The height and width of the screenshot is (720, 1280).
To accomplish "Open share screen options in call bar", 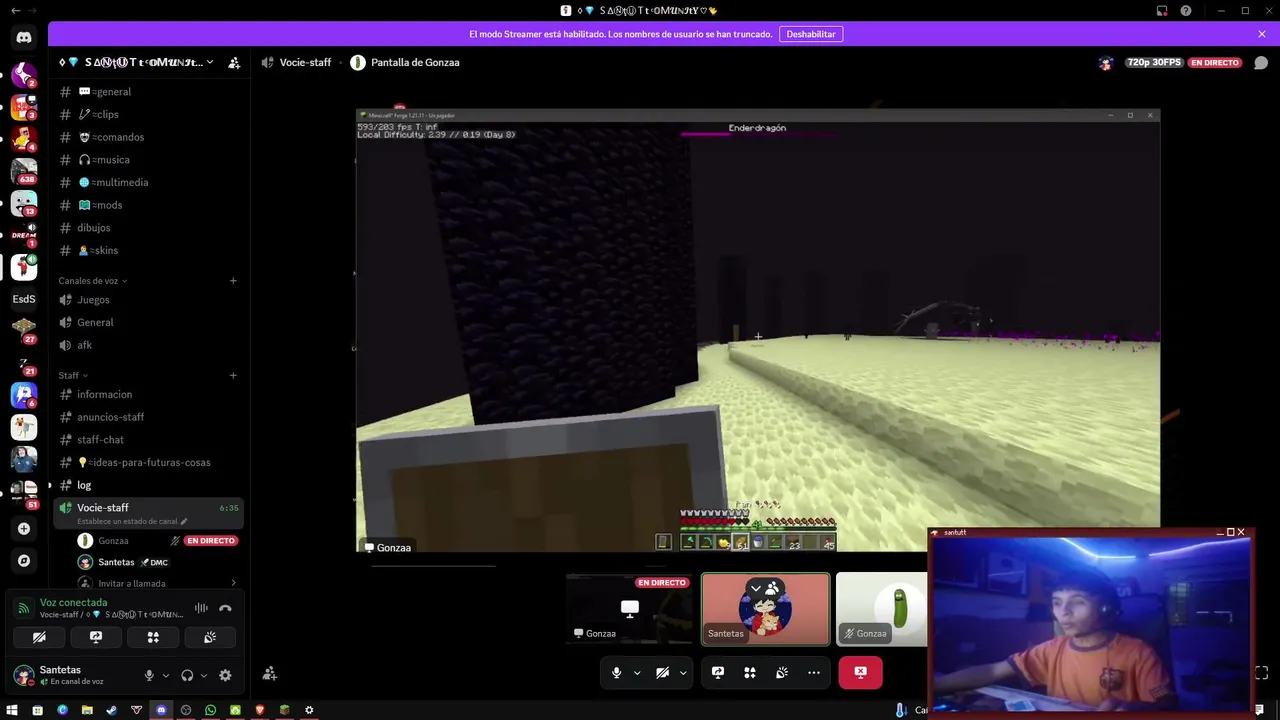I will click(718, 673).
